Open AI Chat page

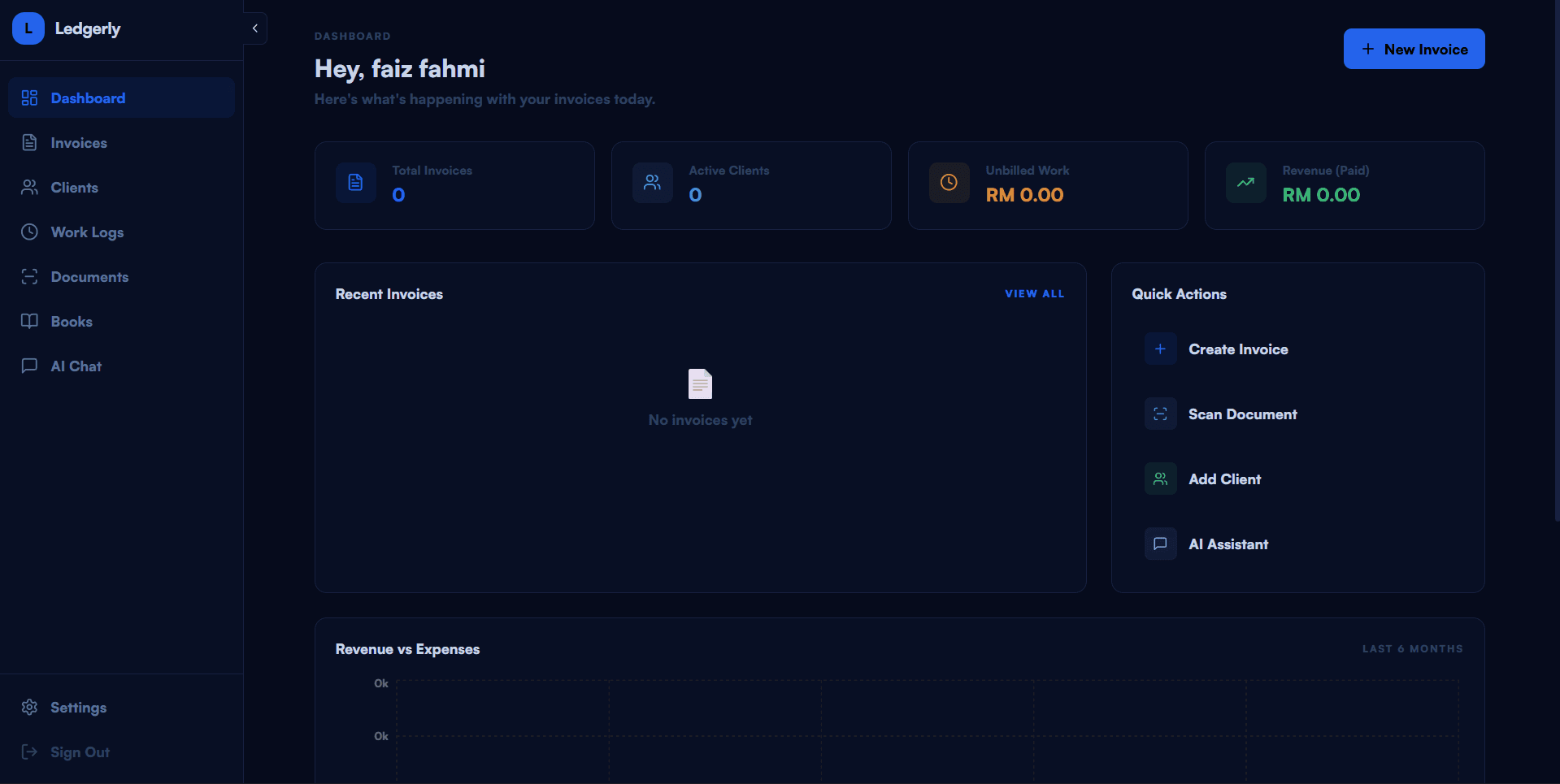[121, 366]
